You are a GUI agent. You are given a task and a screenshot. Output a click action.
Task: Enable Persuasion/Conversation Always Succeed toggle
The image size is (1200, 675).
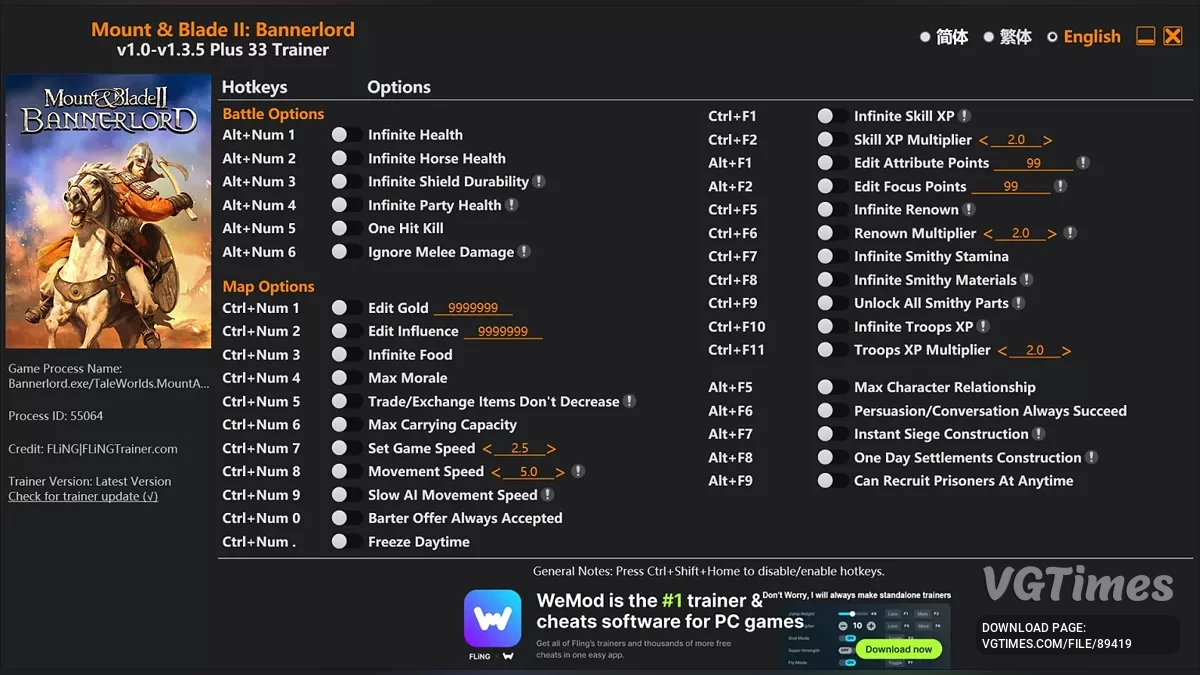point(833,411)
